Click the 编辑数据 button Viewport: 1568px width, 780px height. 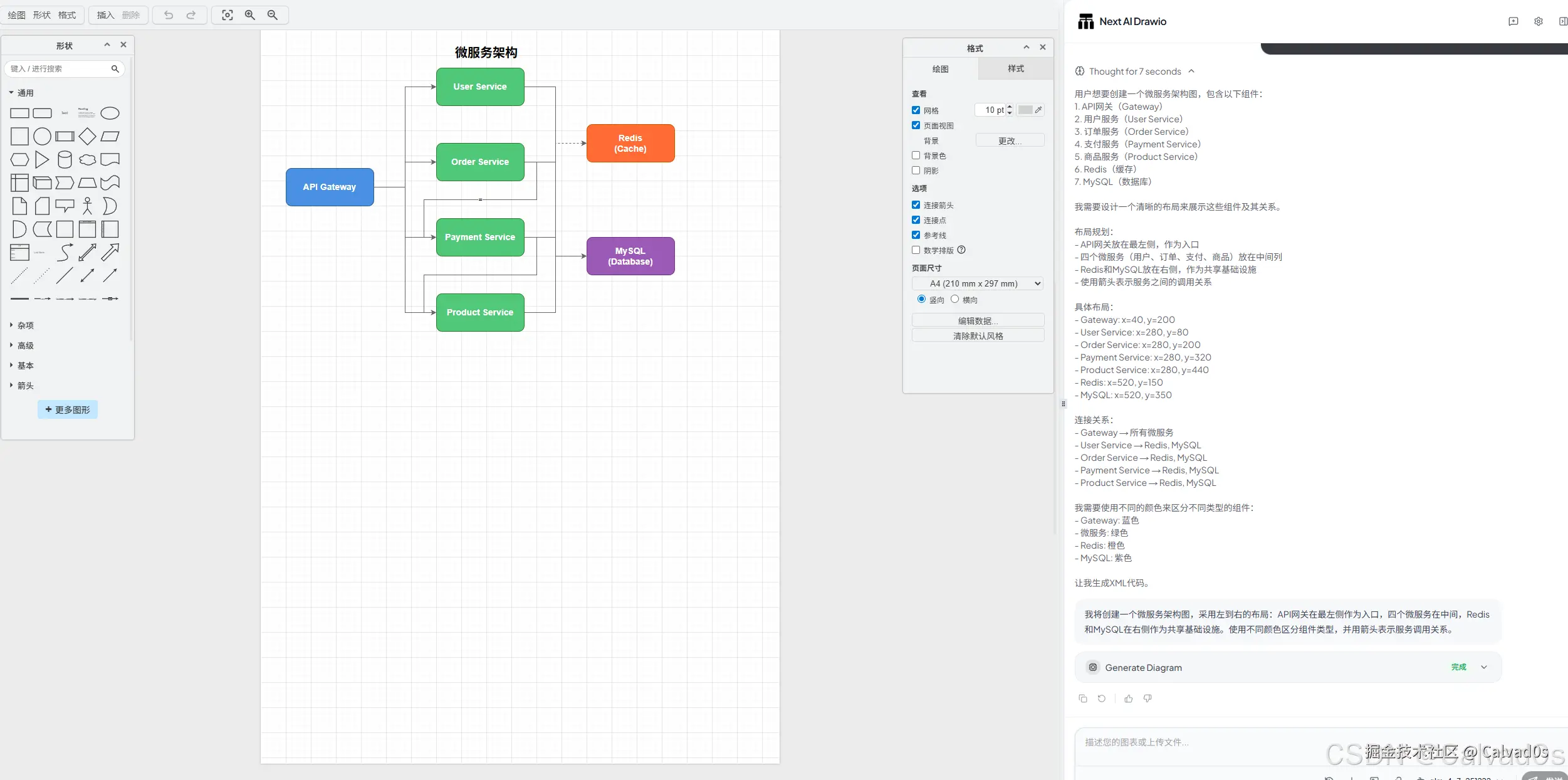[978, 320]
